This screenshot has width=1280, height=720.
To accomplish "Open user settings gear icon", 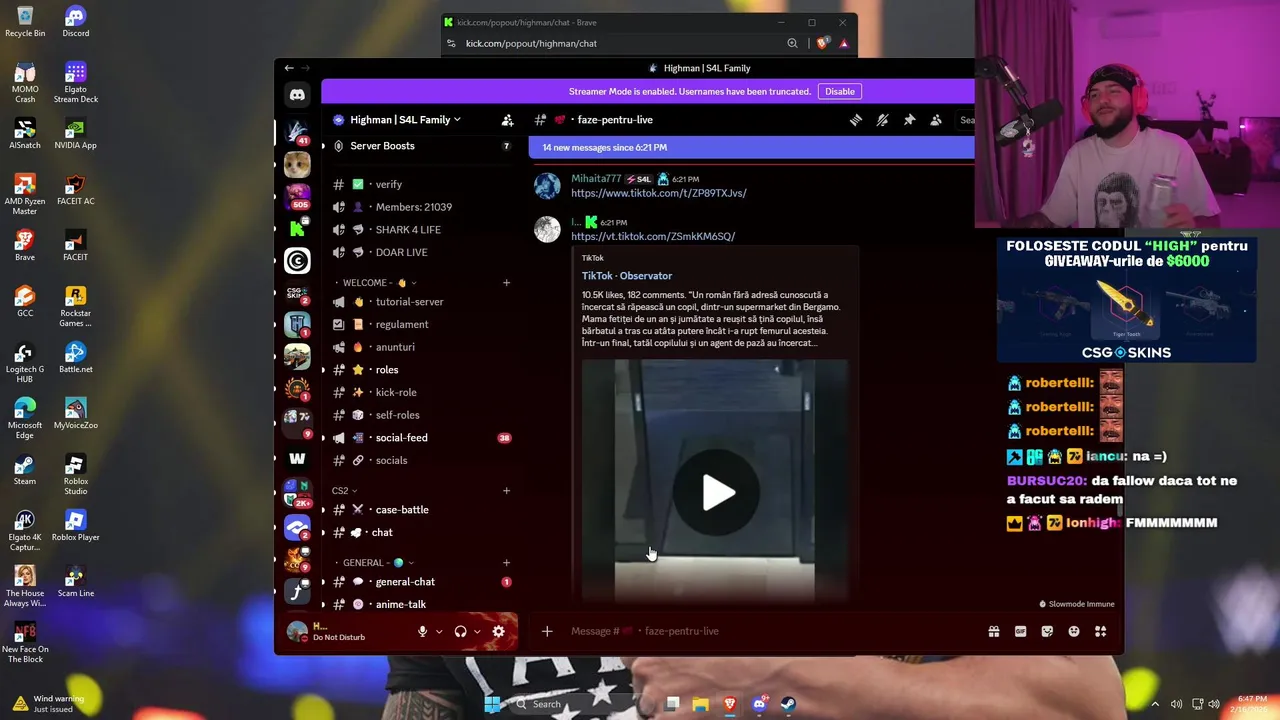I will click(498, 631).
